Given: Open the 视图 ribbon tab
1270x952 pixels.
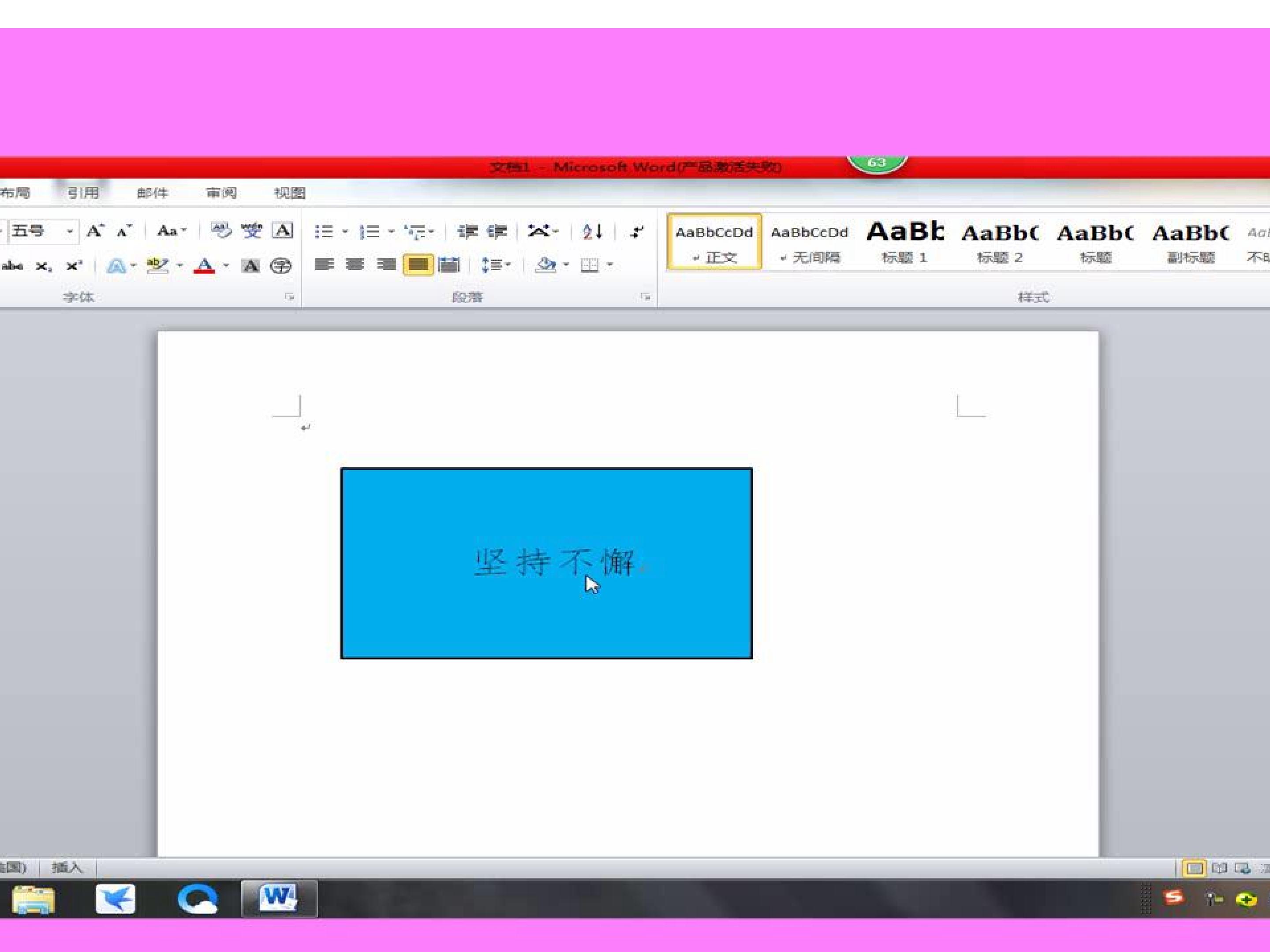Looking at the screenshot, I should [x=289, y=193].
